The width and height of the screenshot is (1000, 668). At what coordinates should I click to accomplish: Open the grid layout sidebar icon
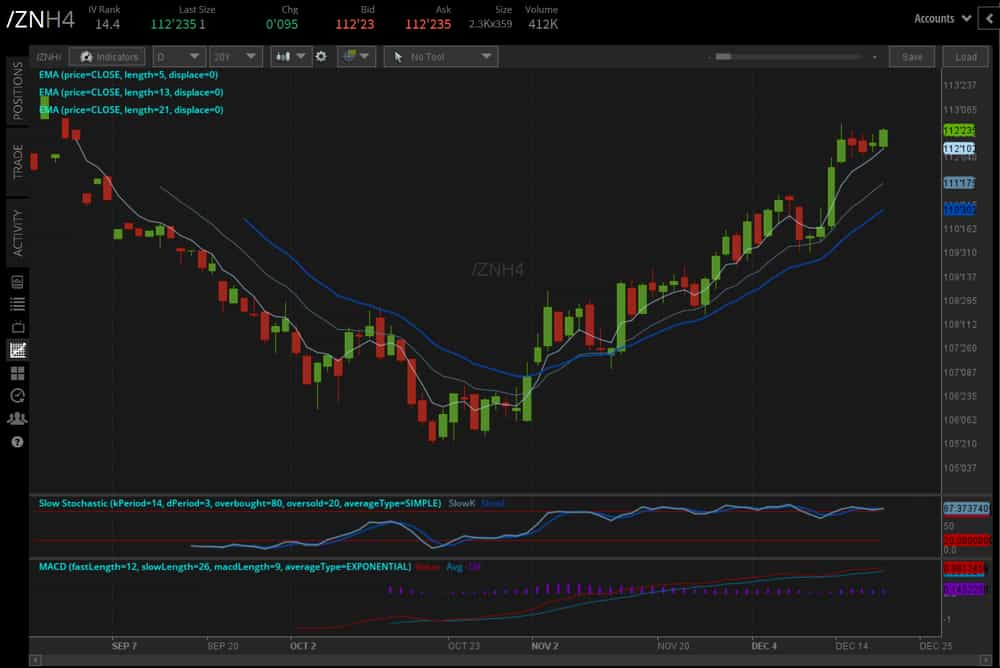click(x=17, y=373)
